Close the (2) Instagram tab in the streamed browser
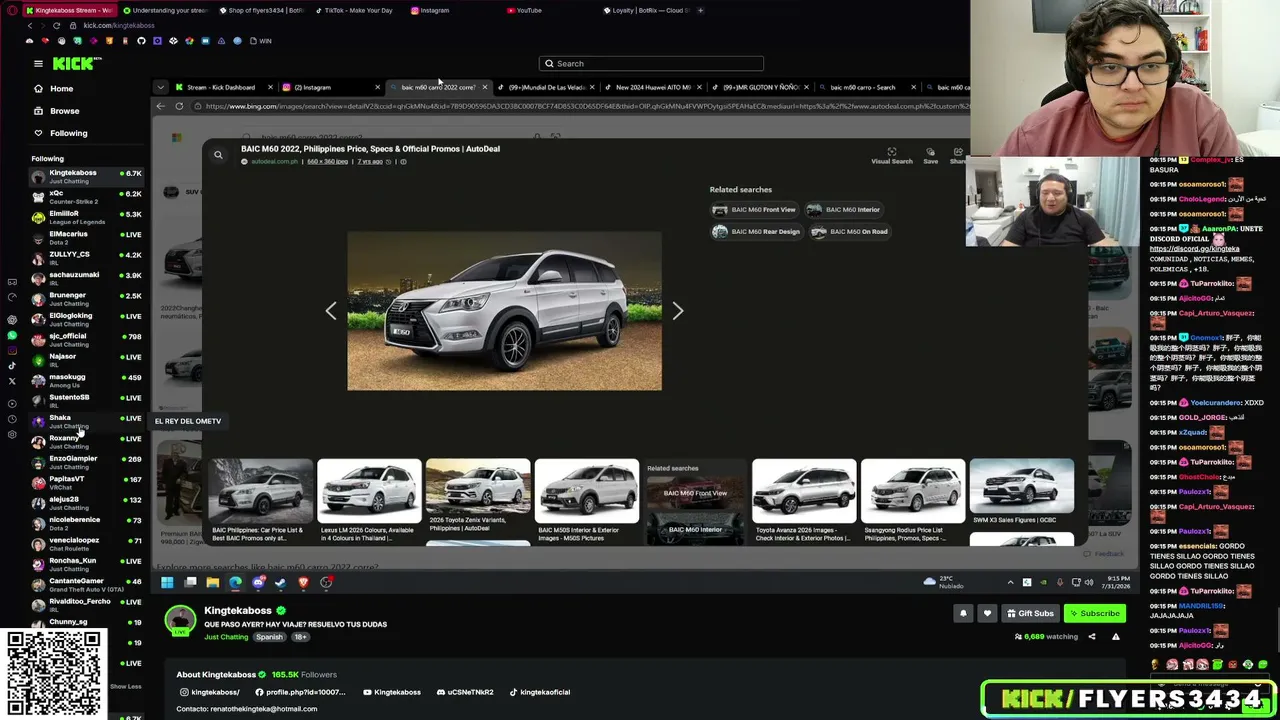This screenshot has height=720, width=1280. click(x=377, y=87)
